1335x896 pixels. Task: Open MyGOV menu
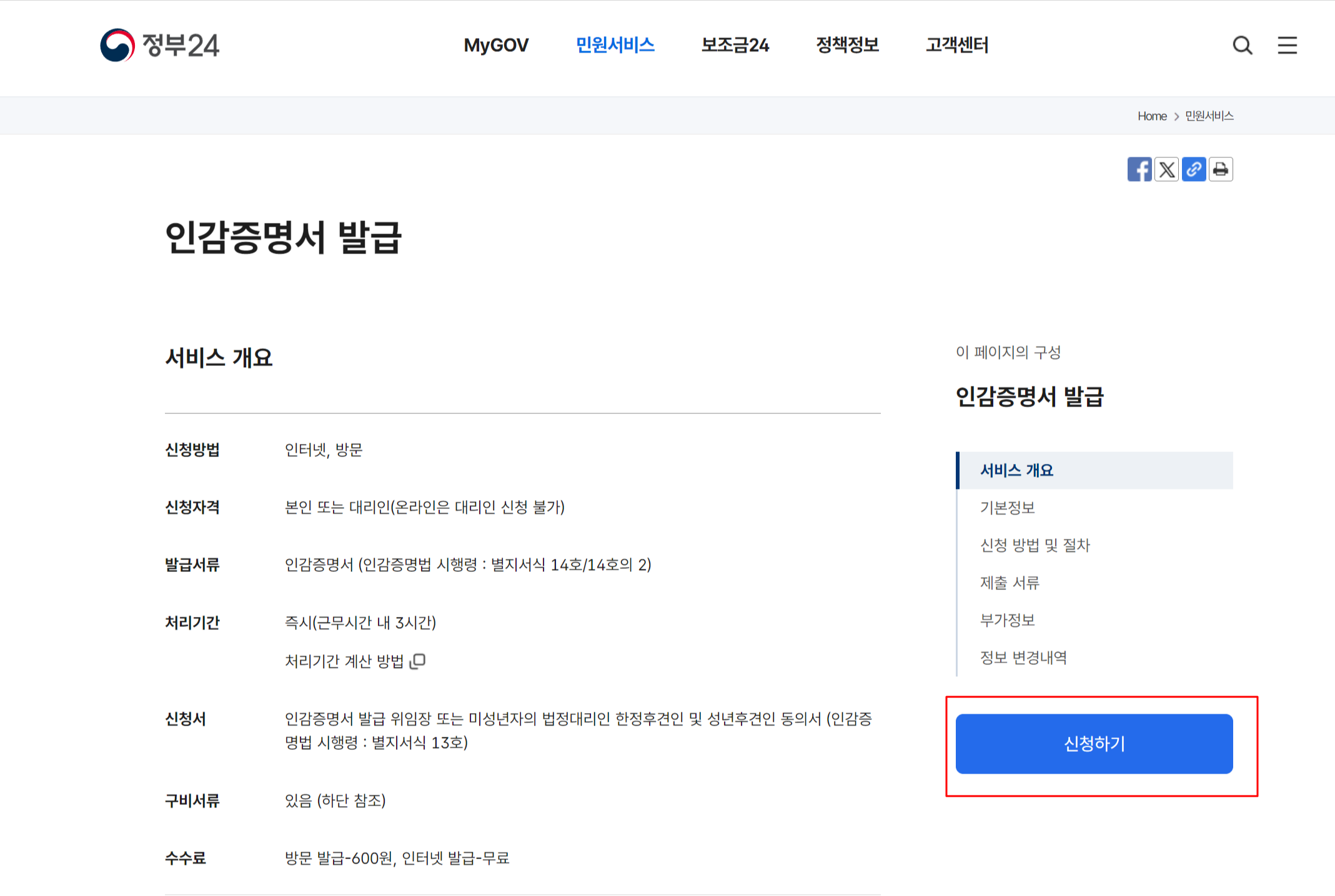click(x=496, y=45)
